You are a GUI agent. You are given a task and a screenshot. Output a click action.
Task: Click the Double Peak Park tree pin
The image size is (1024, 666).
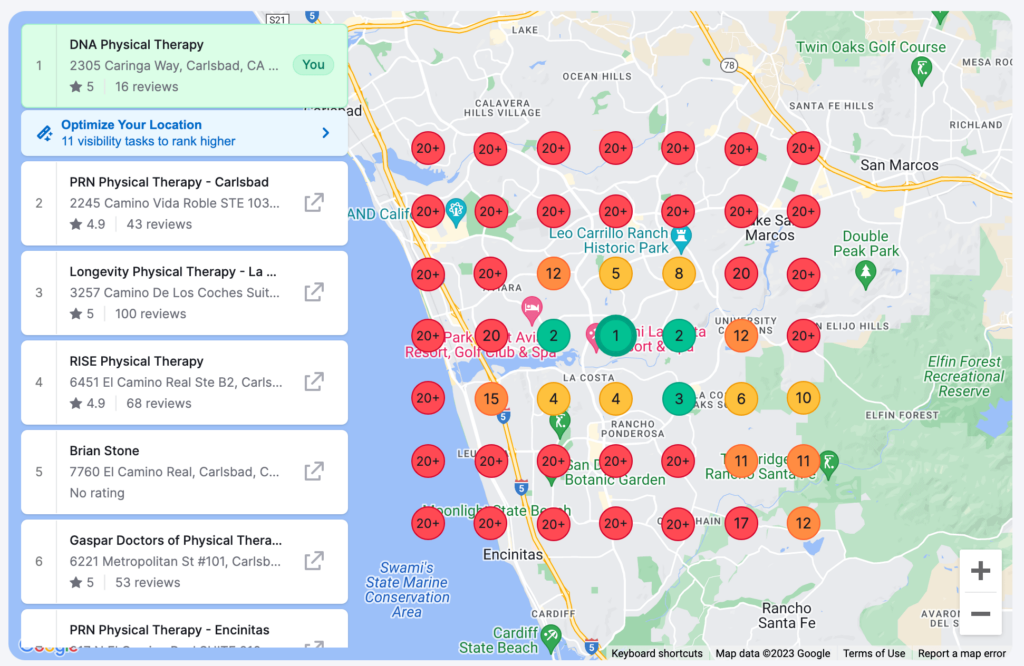coord(865,274)
